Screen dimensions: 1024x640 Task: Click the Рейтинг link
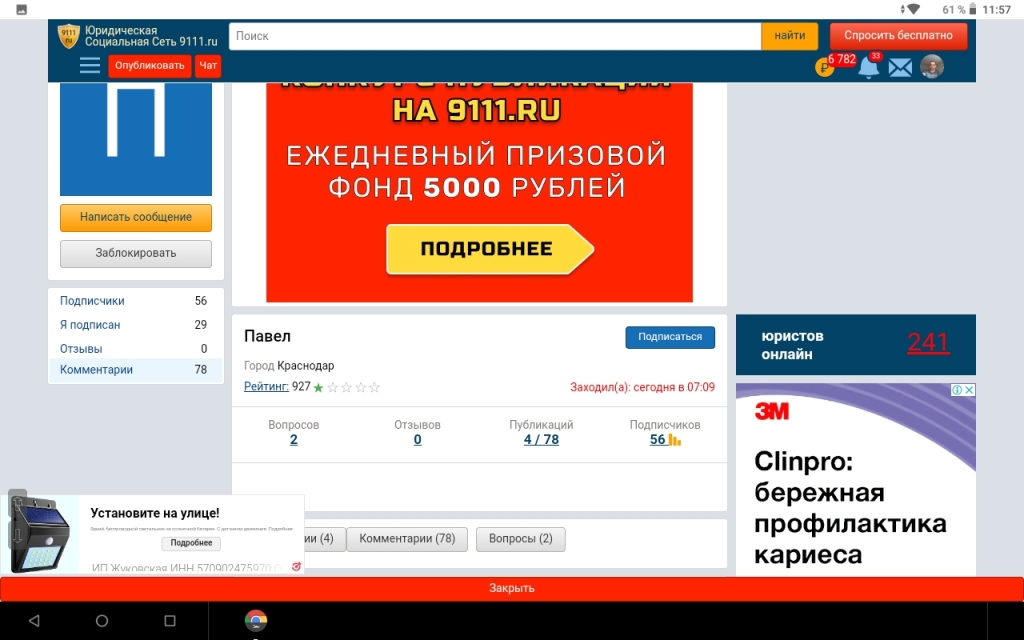266,386
